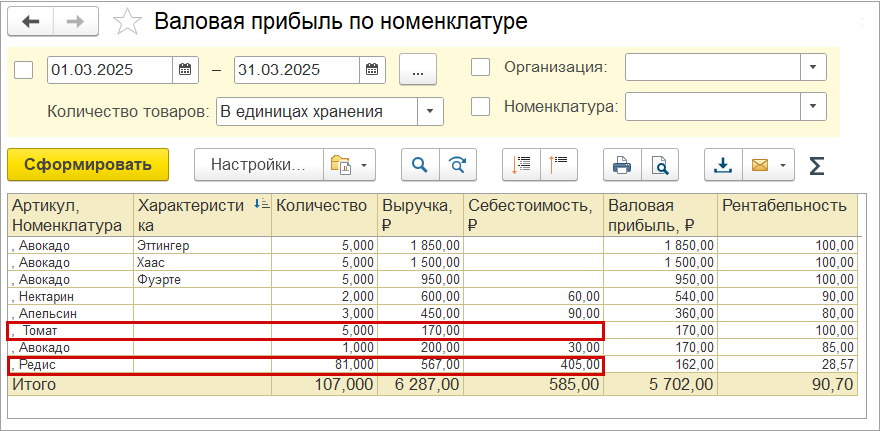Open the Настройки... button

[x=257, y=165]
